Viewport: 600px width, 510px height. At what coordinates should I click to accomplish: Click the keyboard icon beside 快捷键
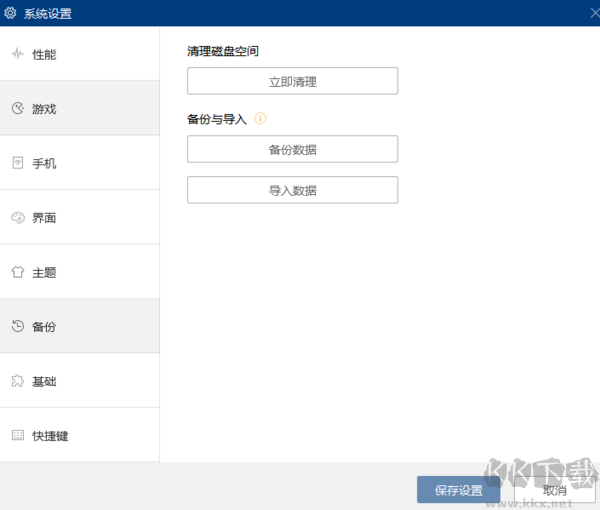pos(18,435)
